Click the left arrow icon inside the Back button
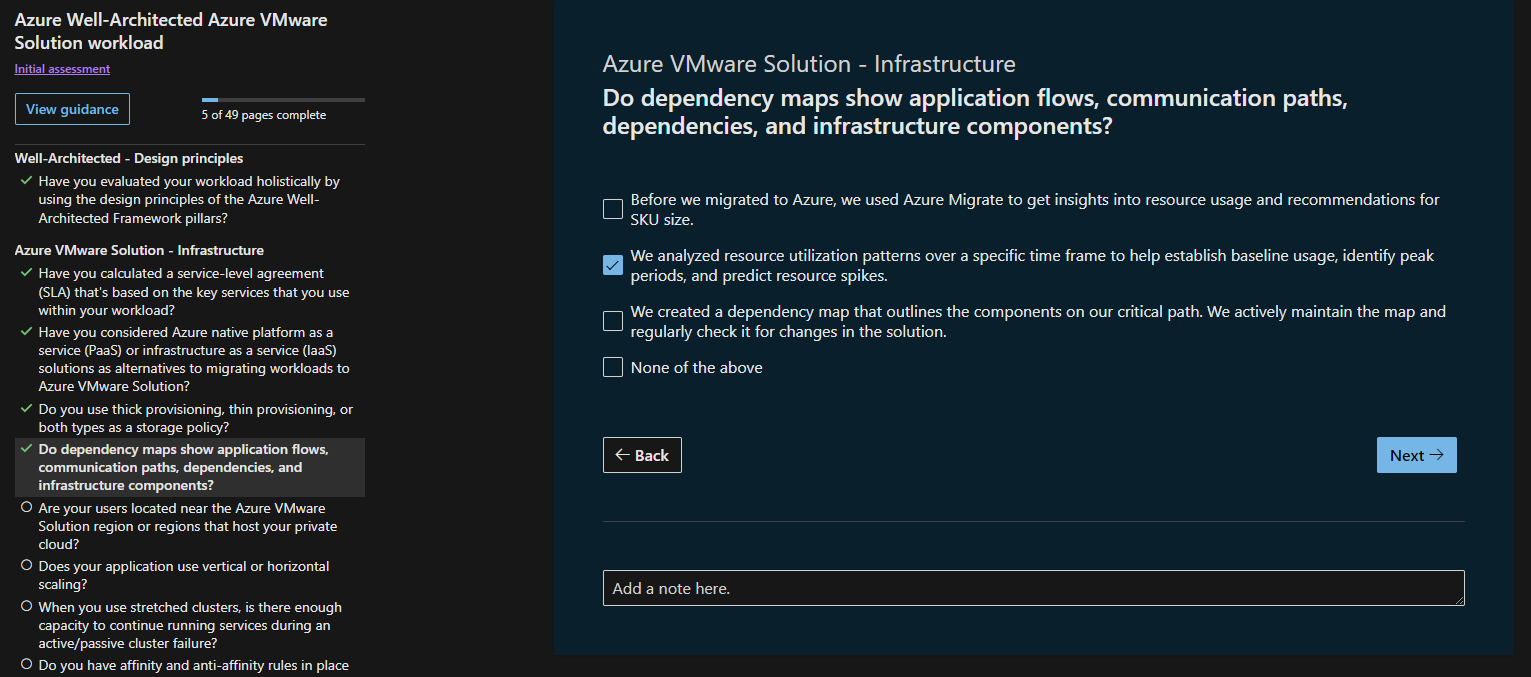This screenshot has width=1531, height=677. click(623, 455)
